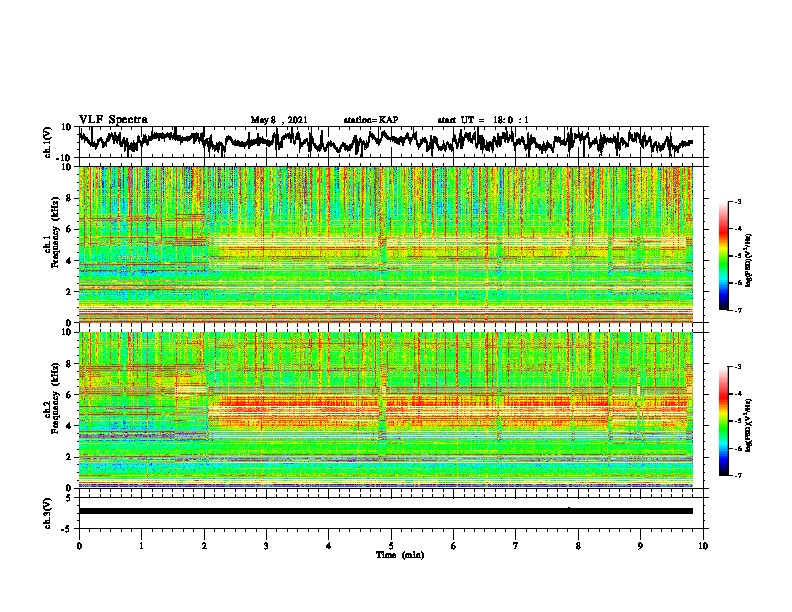Click the "VLF Spectra" plot title
The height and width of the screenshot is (612, 792).
tap(113, 120)
